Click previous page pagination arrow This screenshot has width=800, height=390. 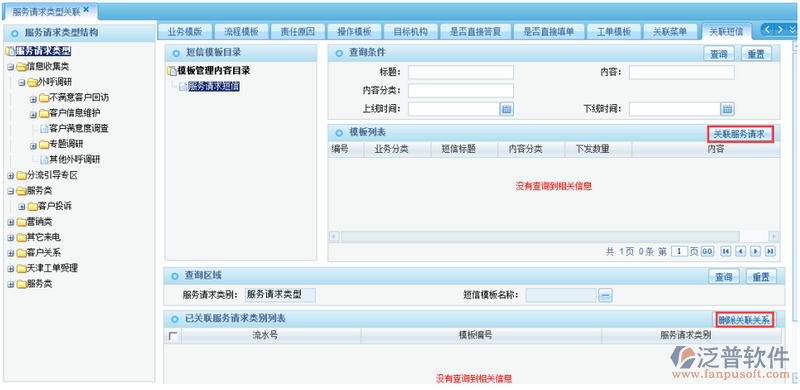(740, 251)
